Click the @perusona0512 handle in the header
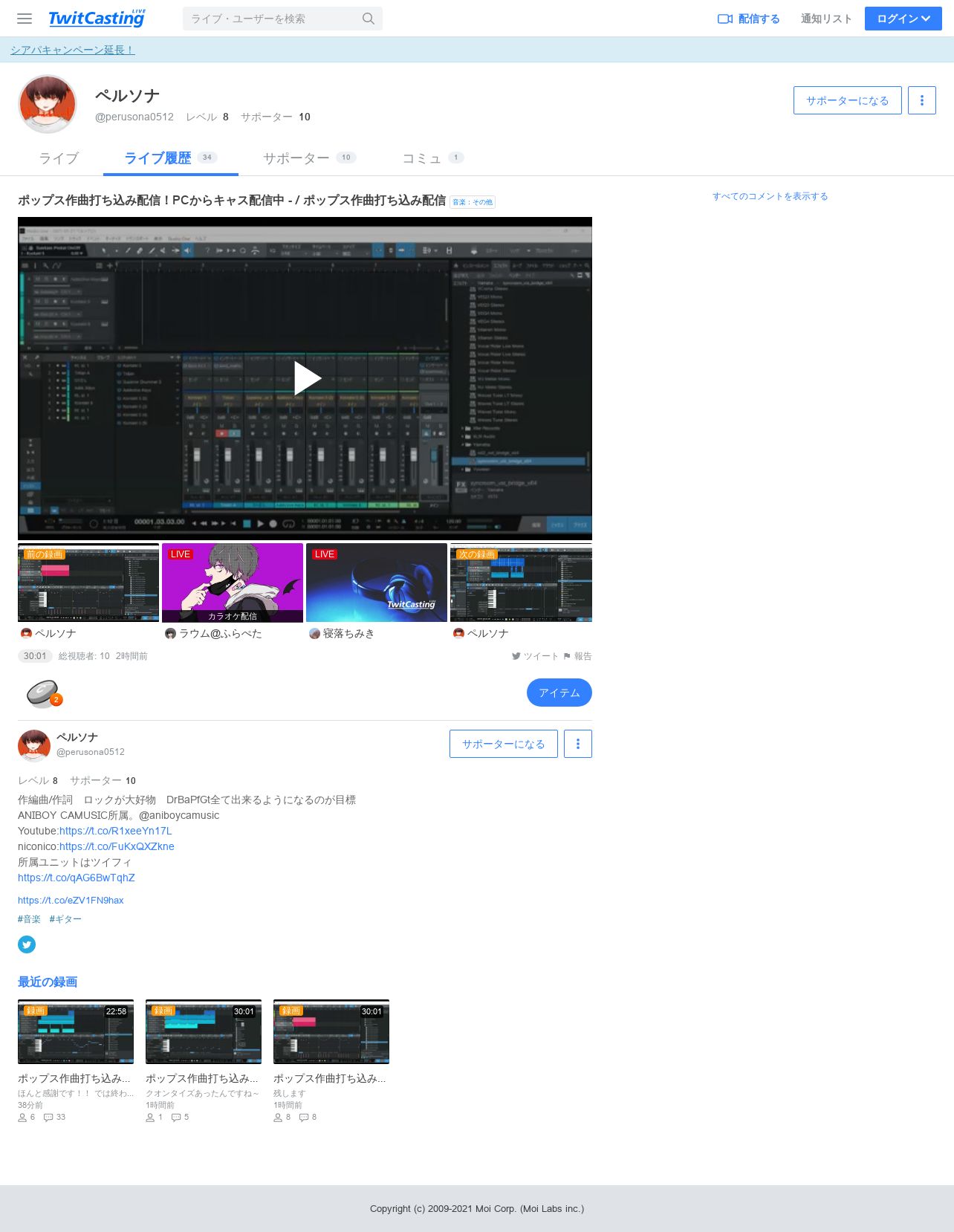The width and height of the screenshot is (954, 1232). point(134,117)
